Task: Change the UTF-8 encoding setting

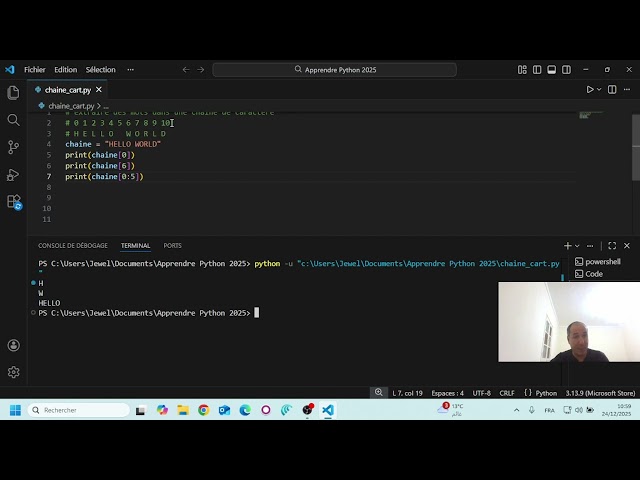Action: coord(482,393)
